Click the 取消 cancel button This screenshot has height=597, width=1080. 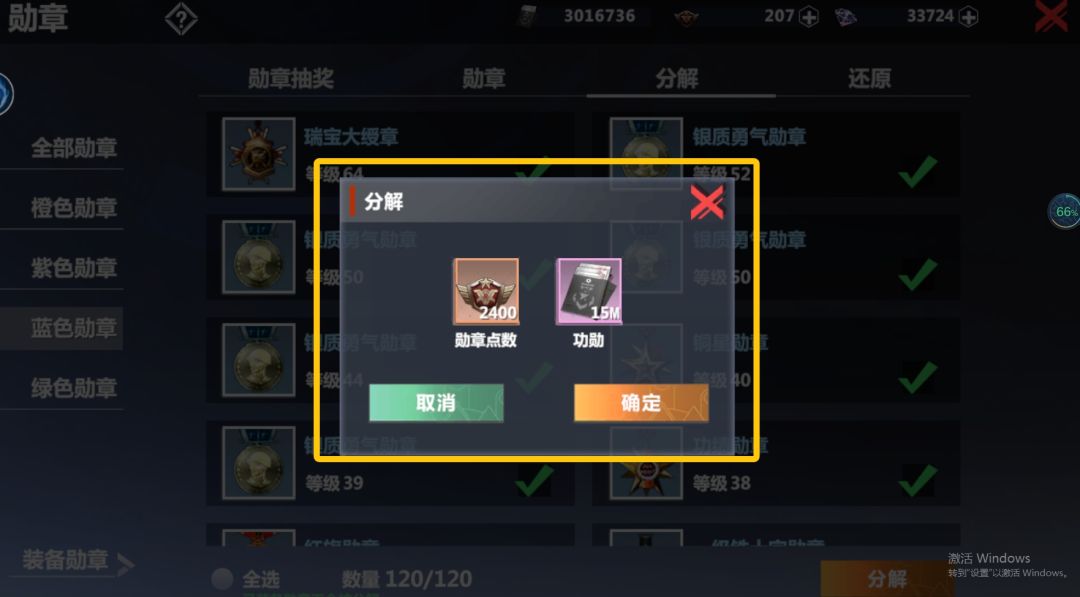point(436,403)
